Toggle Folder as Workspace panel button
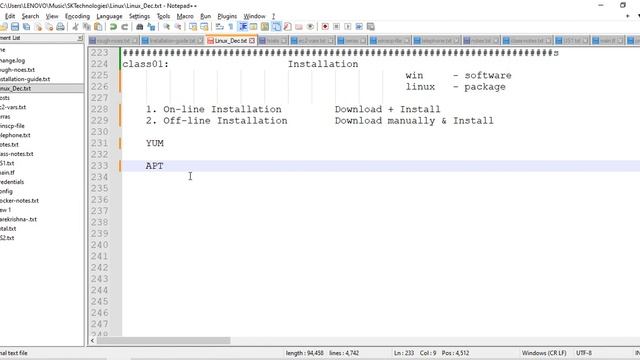This screenshot has width=640, height=360. click(x=299, y=27)
